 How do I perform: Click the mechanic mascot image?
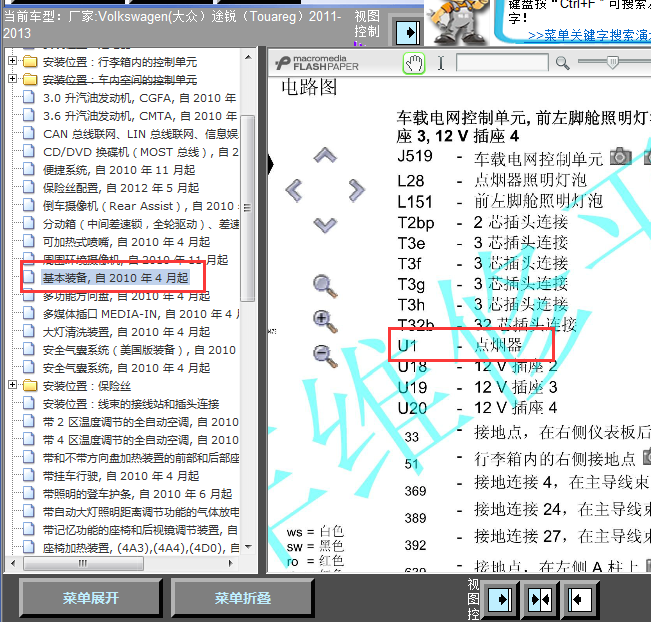click(x=457, y=21)
